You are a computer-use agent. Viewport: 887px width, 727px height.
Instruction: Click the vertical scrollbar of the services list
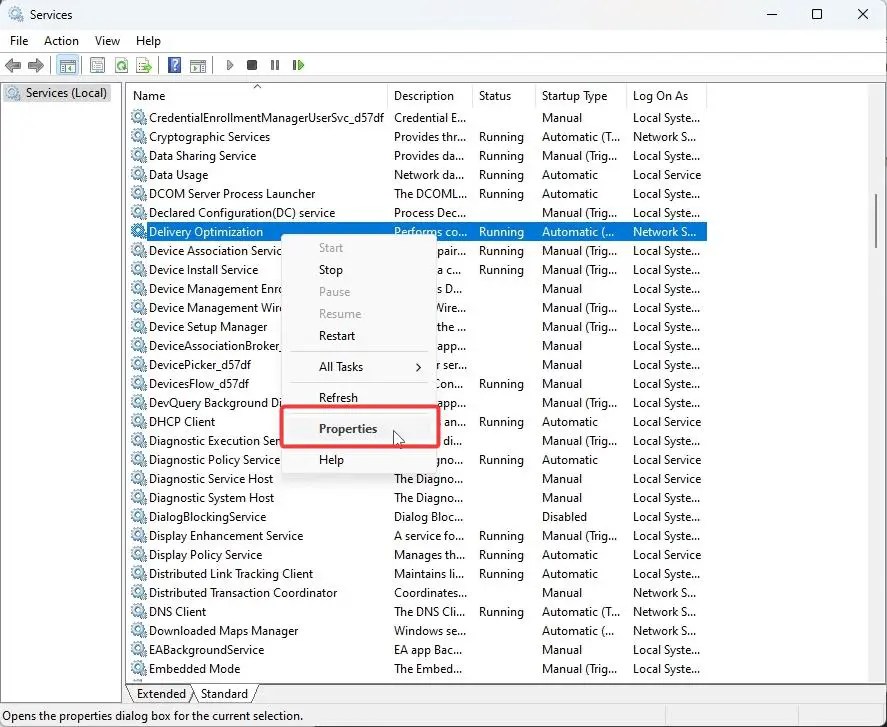[876, 400]
